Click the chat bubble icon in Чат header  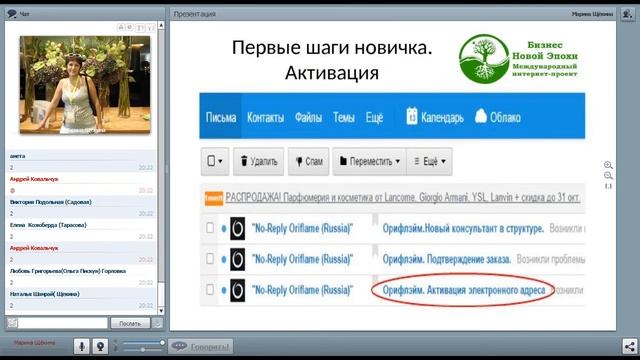[12, 14]
